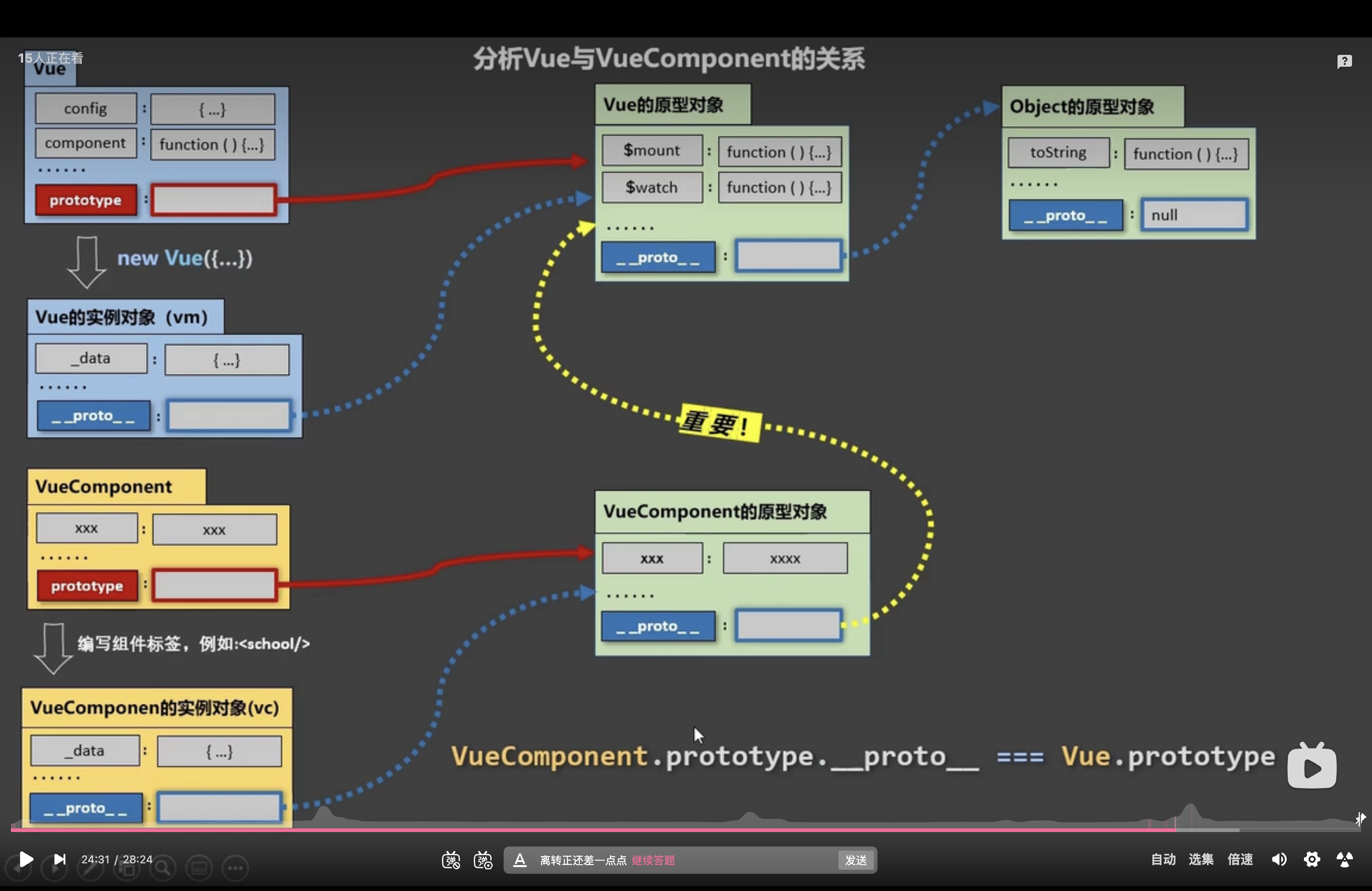Open the 自动 quality selector
Viewport: 1372px width, 891px height.
coord(1163,859)
